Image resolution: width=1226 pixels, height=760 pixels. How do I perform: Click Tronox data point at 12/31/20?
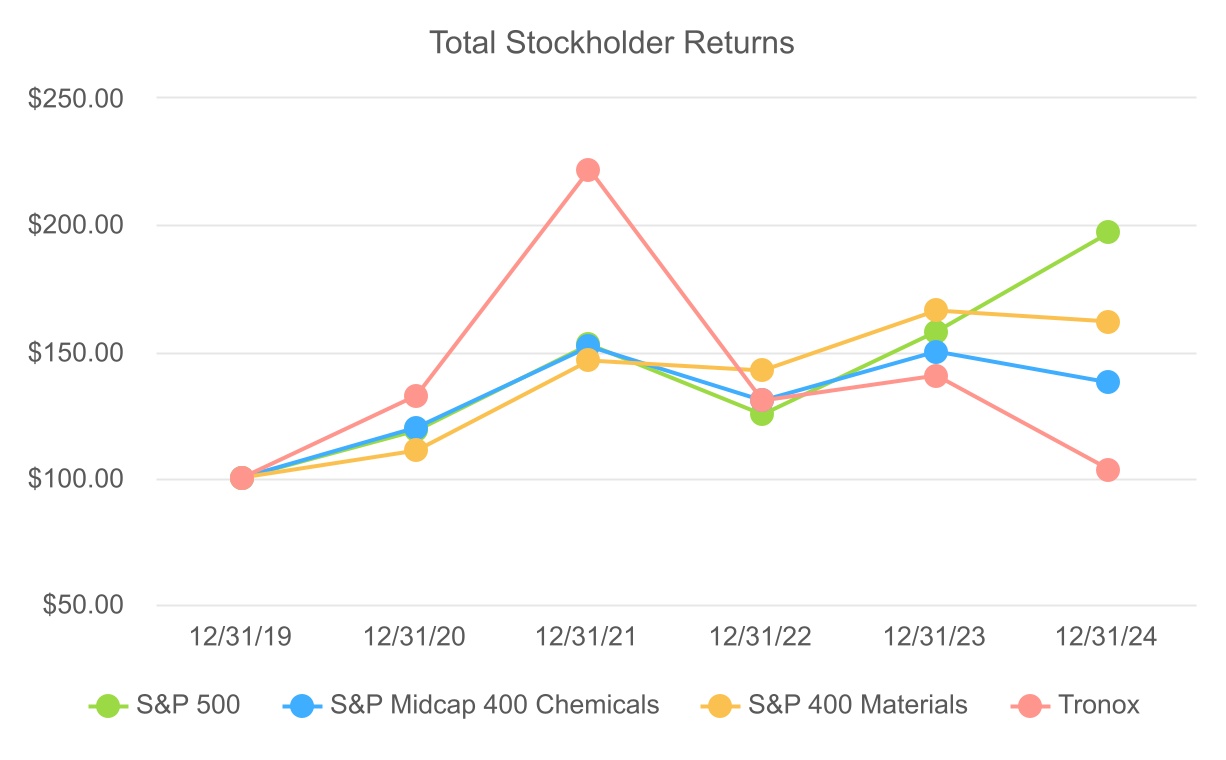(x=416, y=396)
